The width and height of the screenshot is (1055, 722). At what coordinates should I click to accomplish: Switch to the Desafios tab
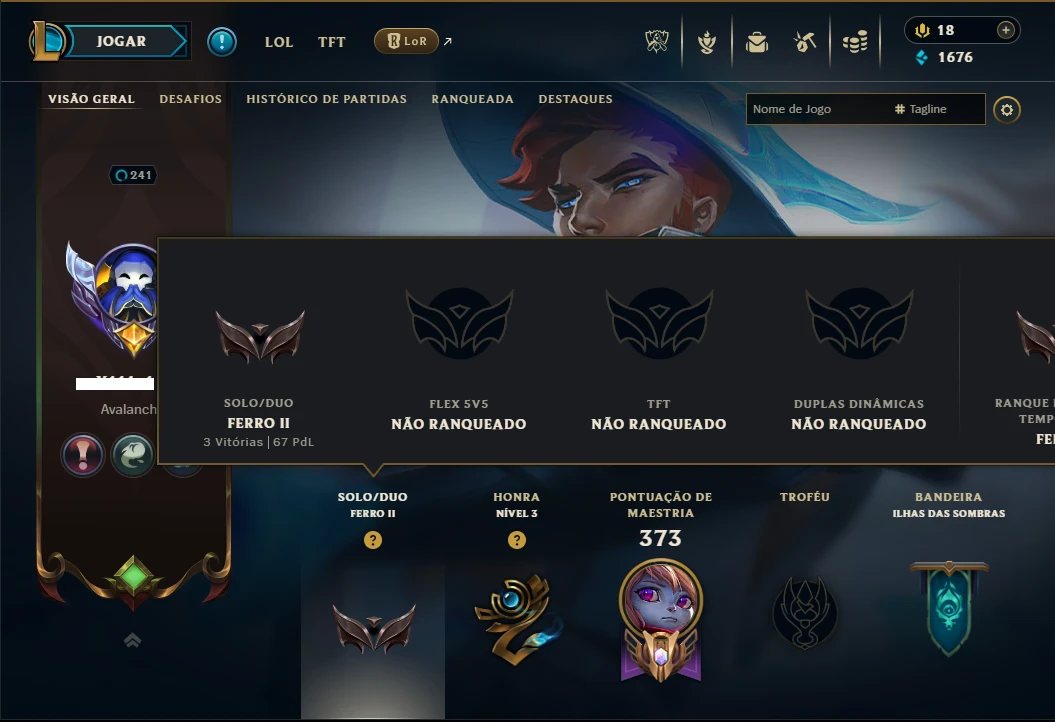coord(190,99)
